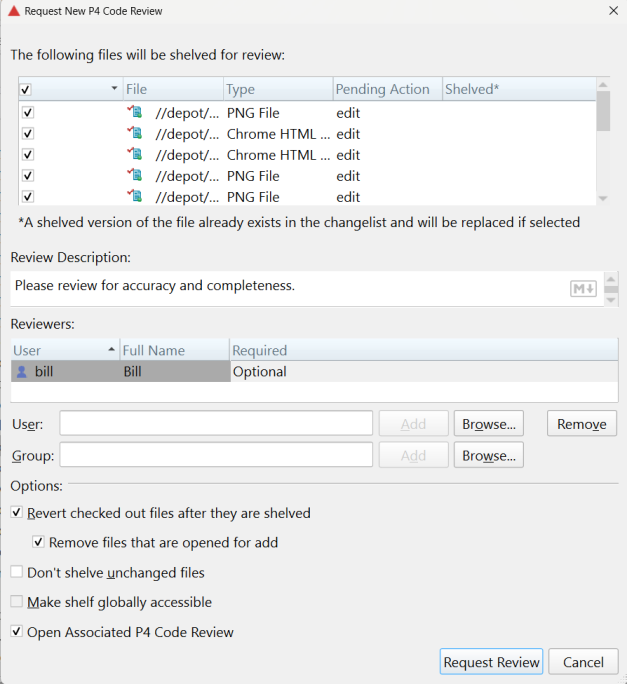
Task: Click the user icon next to bill
Action: pos(22,372)
